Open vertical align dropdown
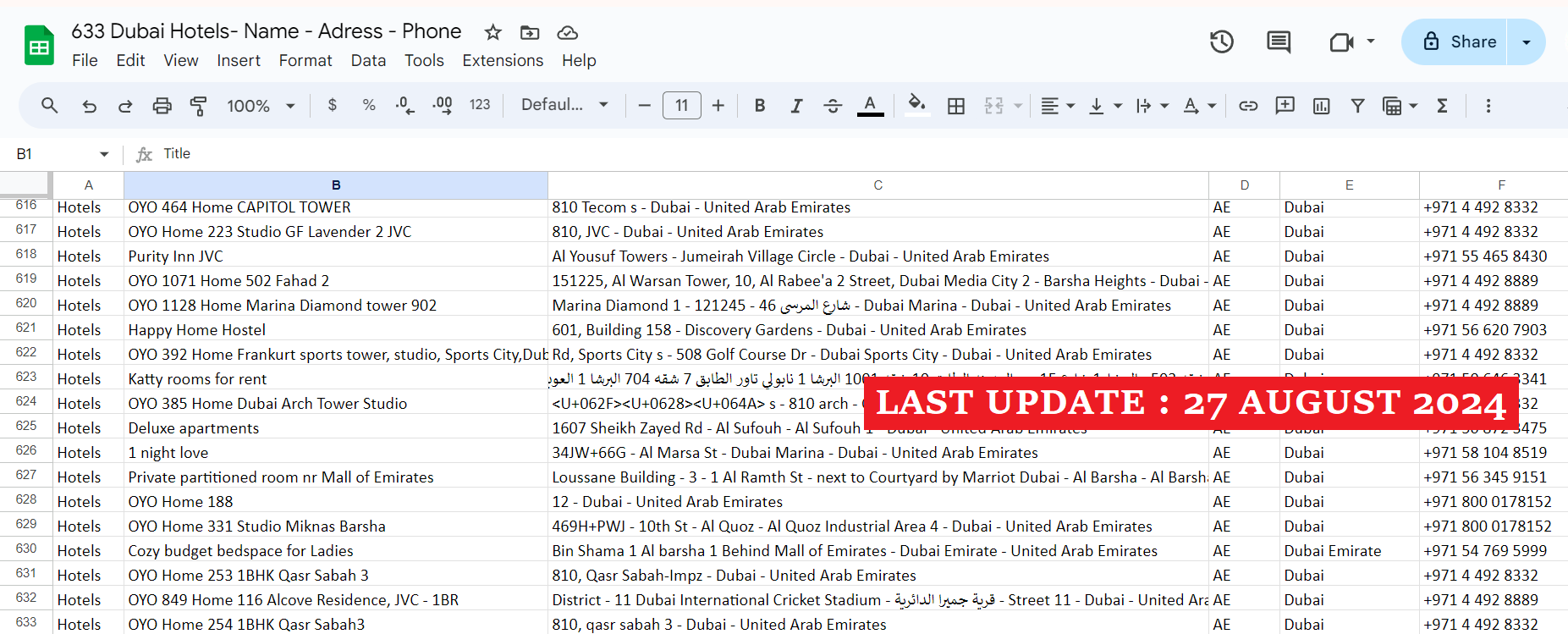1568x634 pixels. tap(1105, 106)
